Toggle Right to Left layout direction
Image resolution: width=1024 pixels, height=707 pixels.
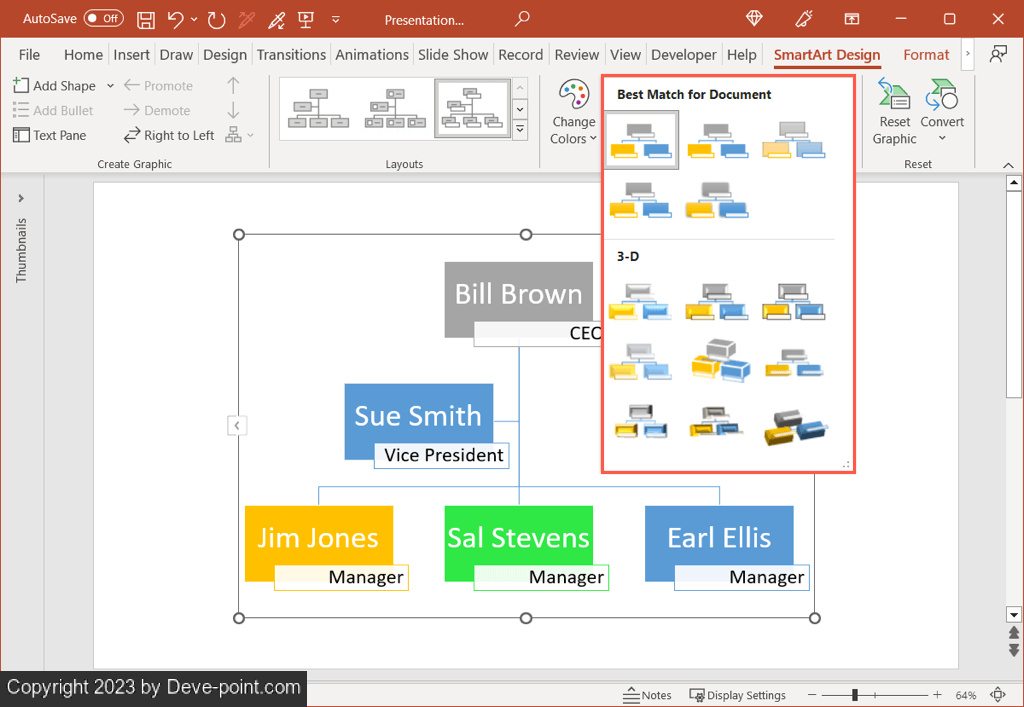pos(169,135)
